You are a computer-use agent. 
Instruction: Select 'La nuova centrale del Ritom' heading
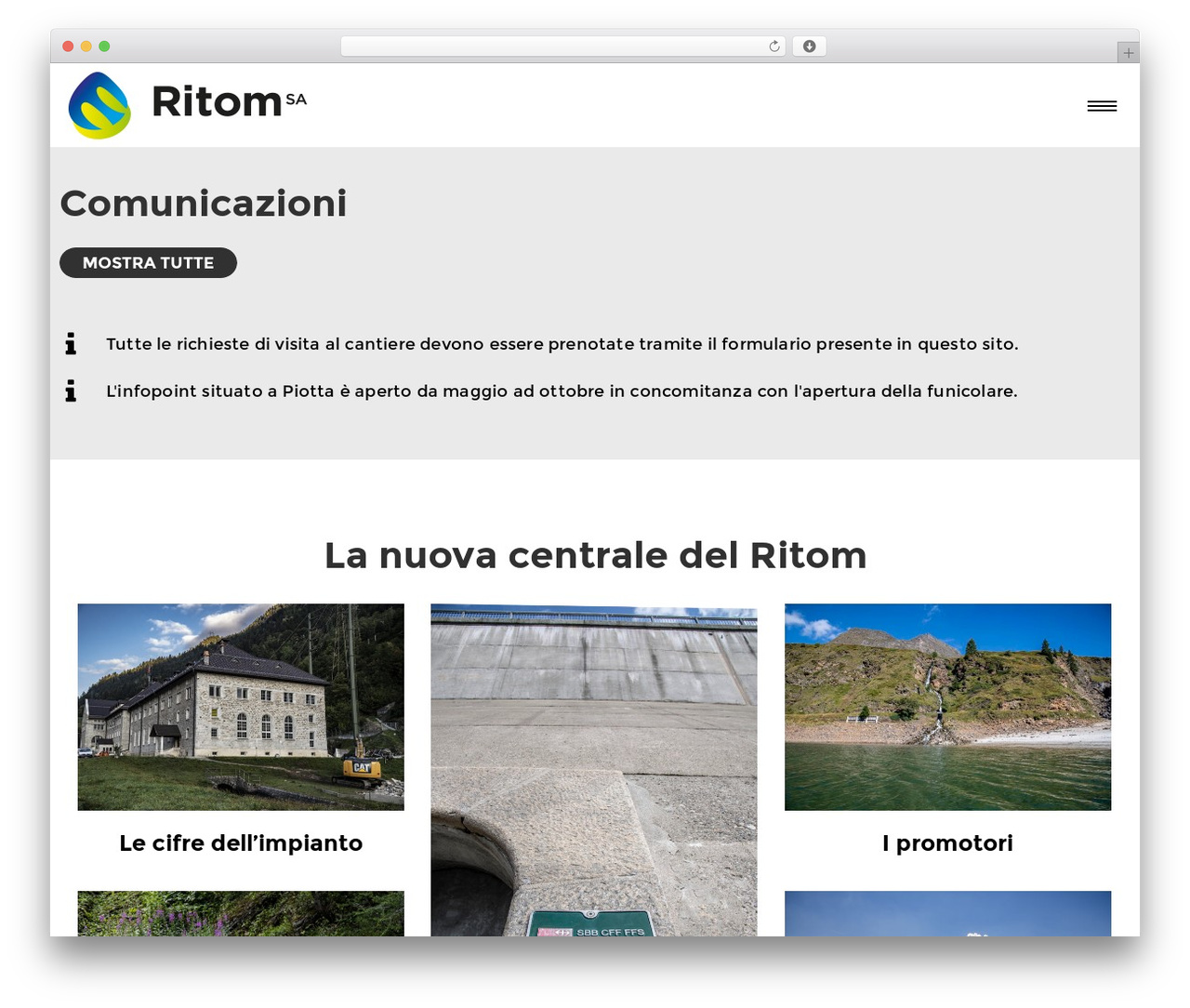coord(595,555)
